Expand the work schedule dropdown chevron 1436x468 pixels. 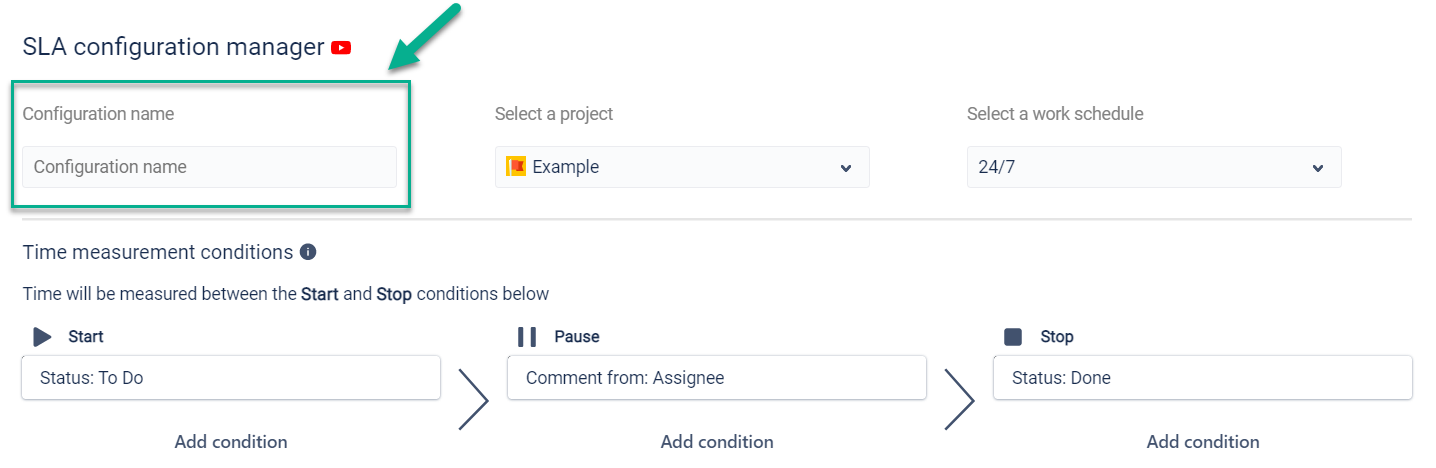tap(1317, 168)
